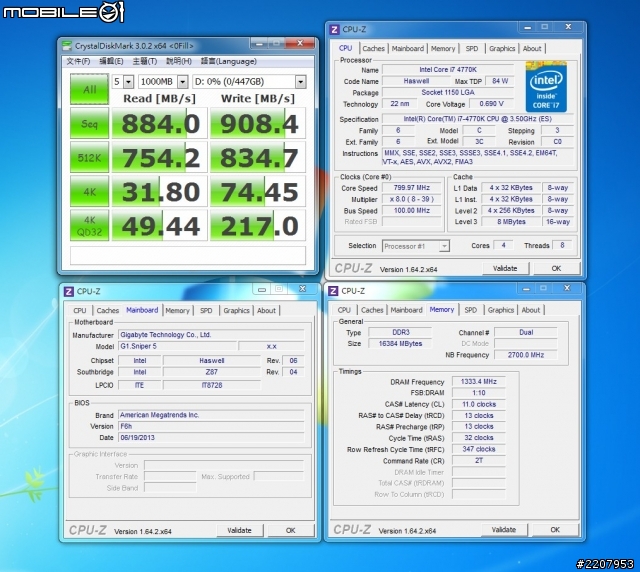640x572 pixels.
Task: Click Validate in the Mainboard window
Action: point(239,531)
